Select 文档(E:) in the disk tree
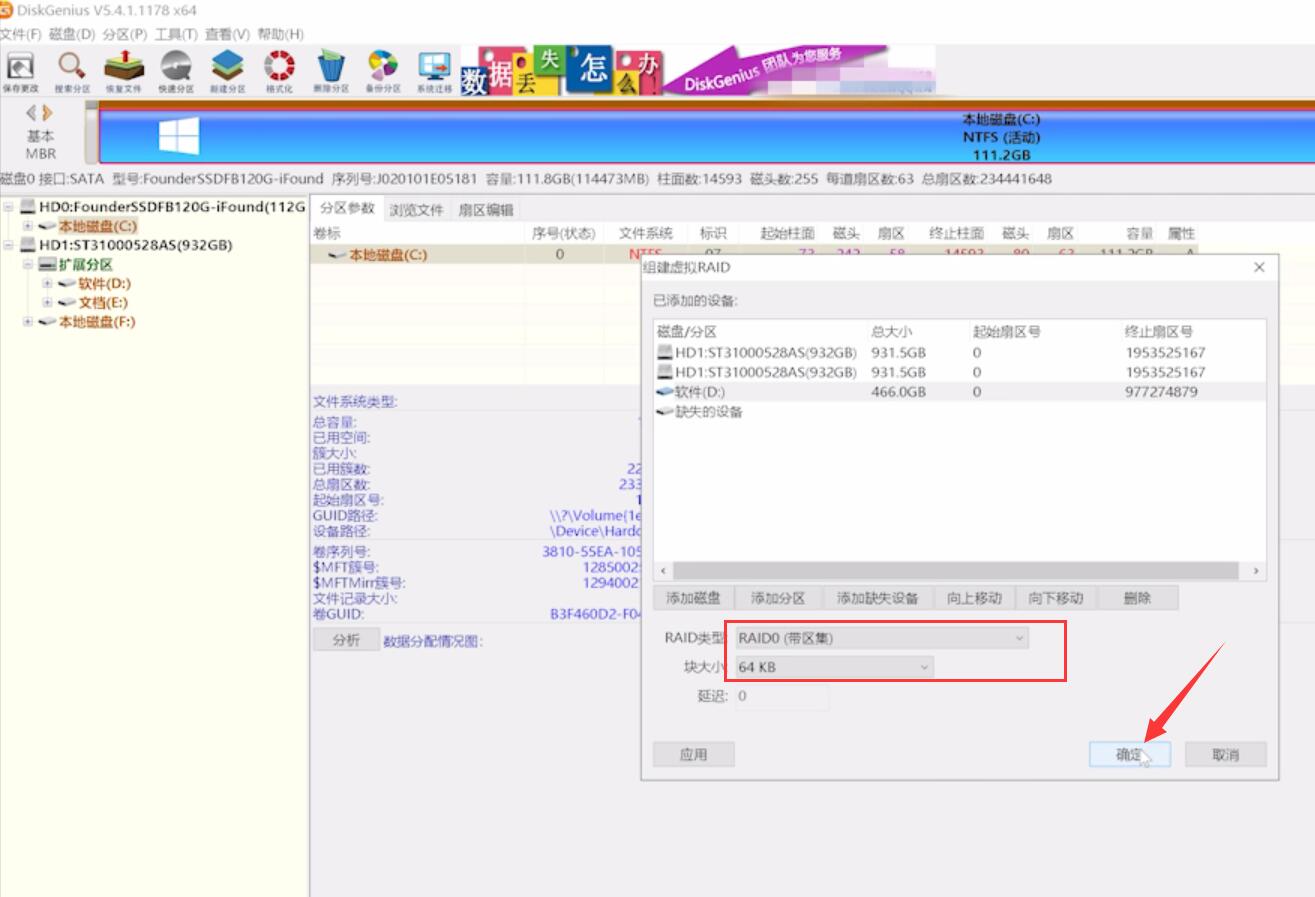 point(103,302)
